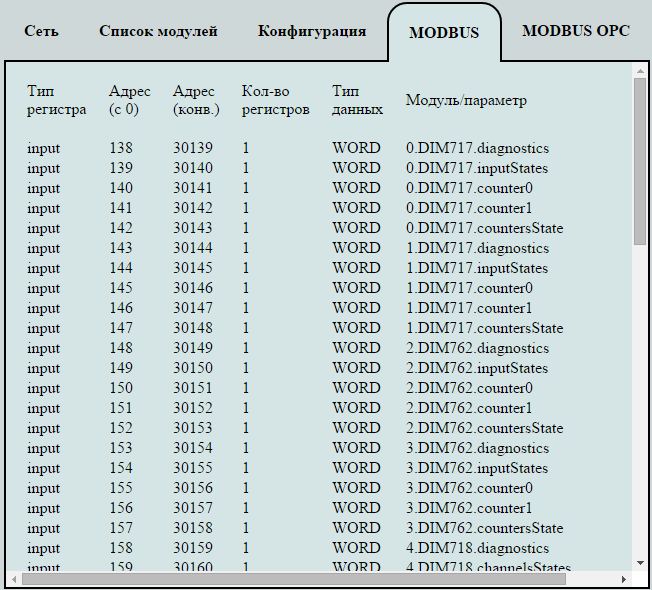This screenshot has height=590, width=652.
Task: Select the 1.DIM717.countersState entry
Action: point(484,328)
